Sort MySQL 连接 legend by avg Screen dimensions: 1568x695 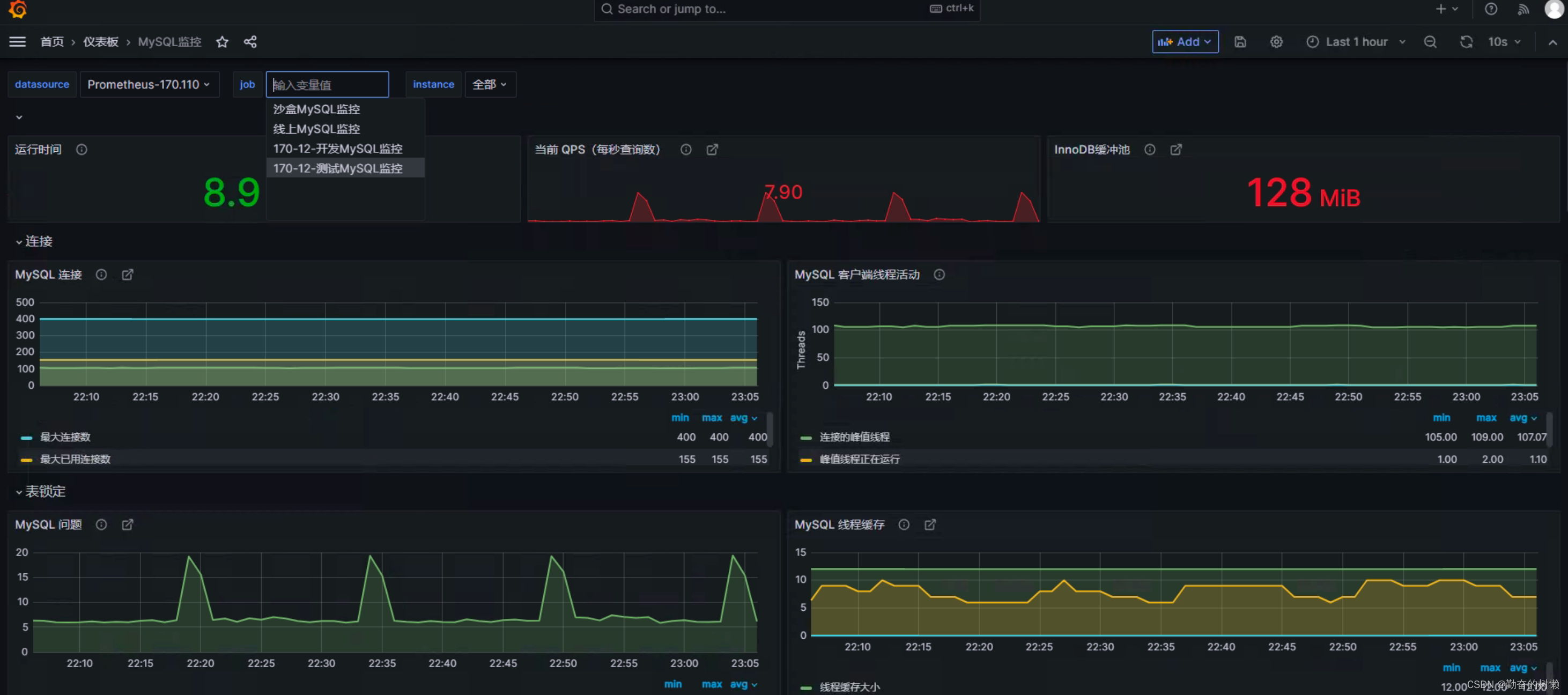pyautogui.click(x=743, y=418)
